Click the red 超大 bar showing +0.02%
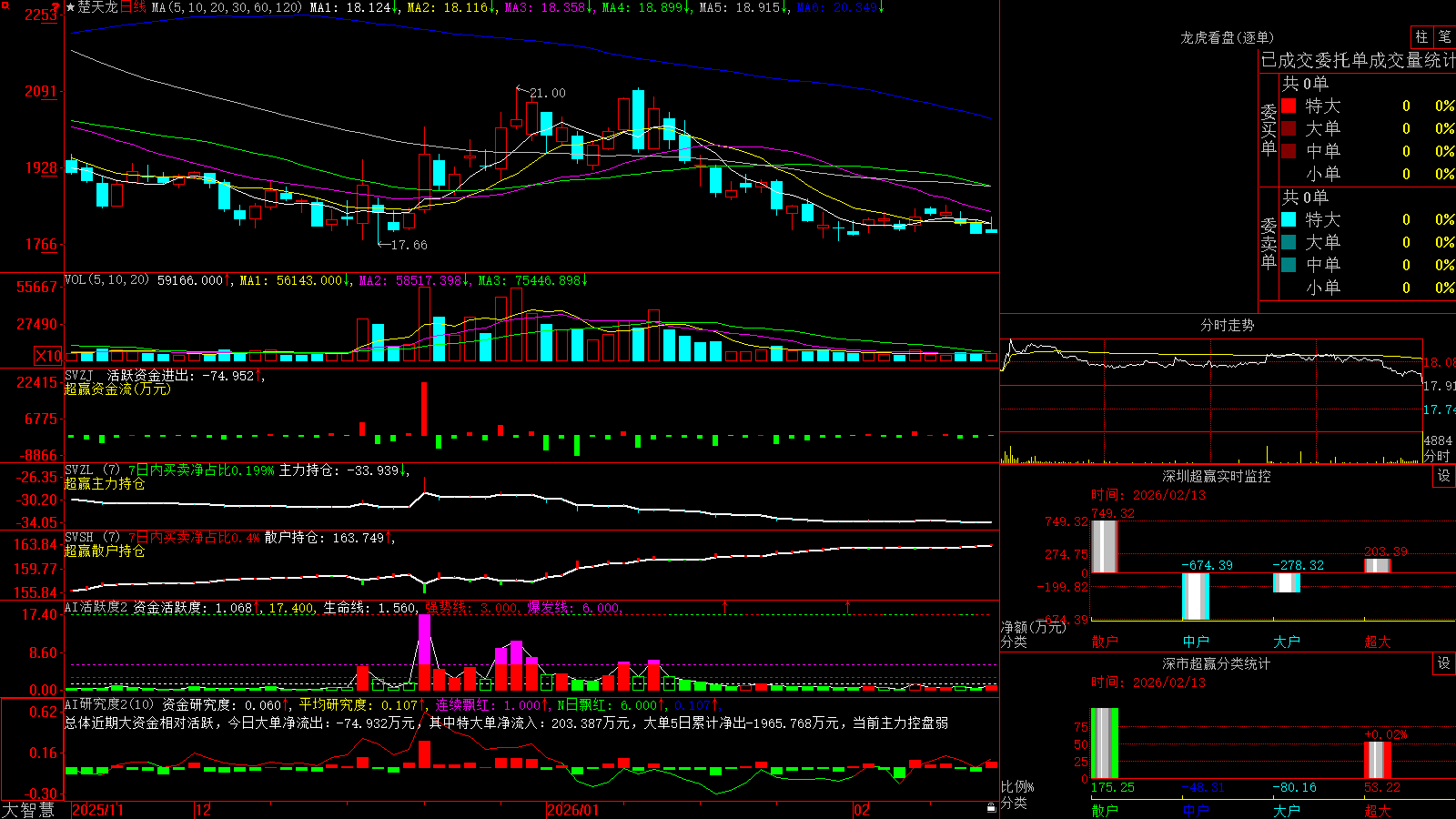The width and height of the screenshot is (1456, 819). (1378, 760)
